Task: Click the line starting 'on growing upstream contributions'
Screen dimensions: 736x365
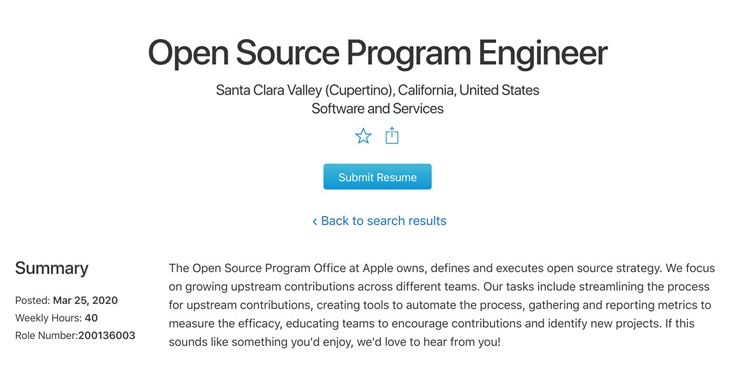Action: coord(439,287)
